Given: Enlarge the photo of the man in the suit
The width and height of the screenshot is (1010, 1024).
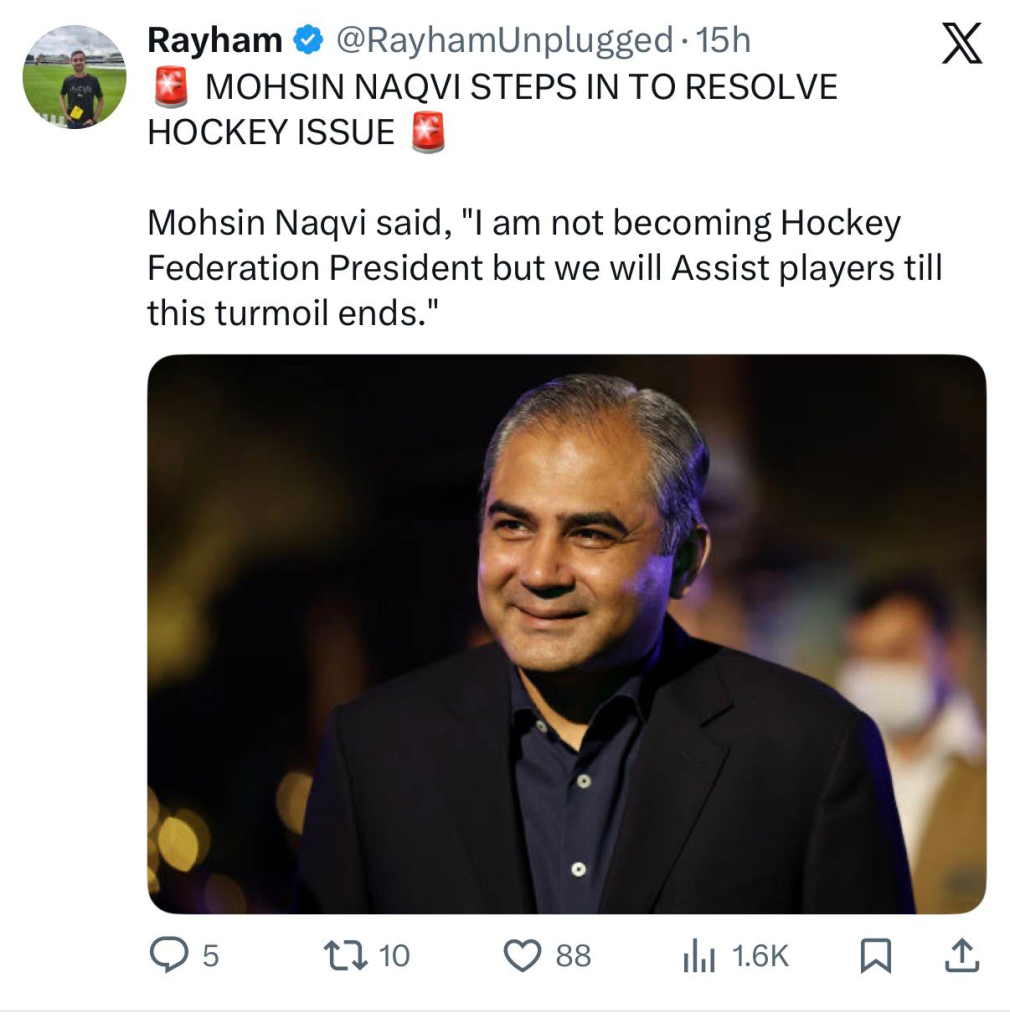Looking at the screenshot, I should tap(566, 634).
